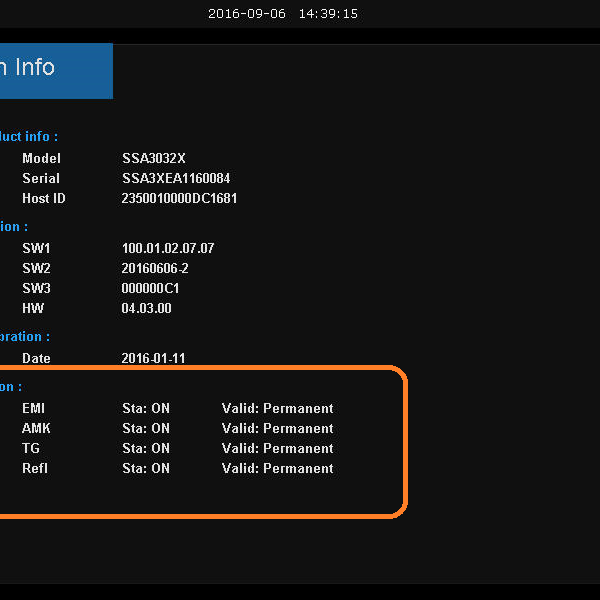Toggle the EMI option Sta: ON status
600x600 pixels.
(146, 408)
